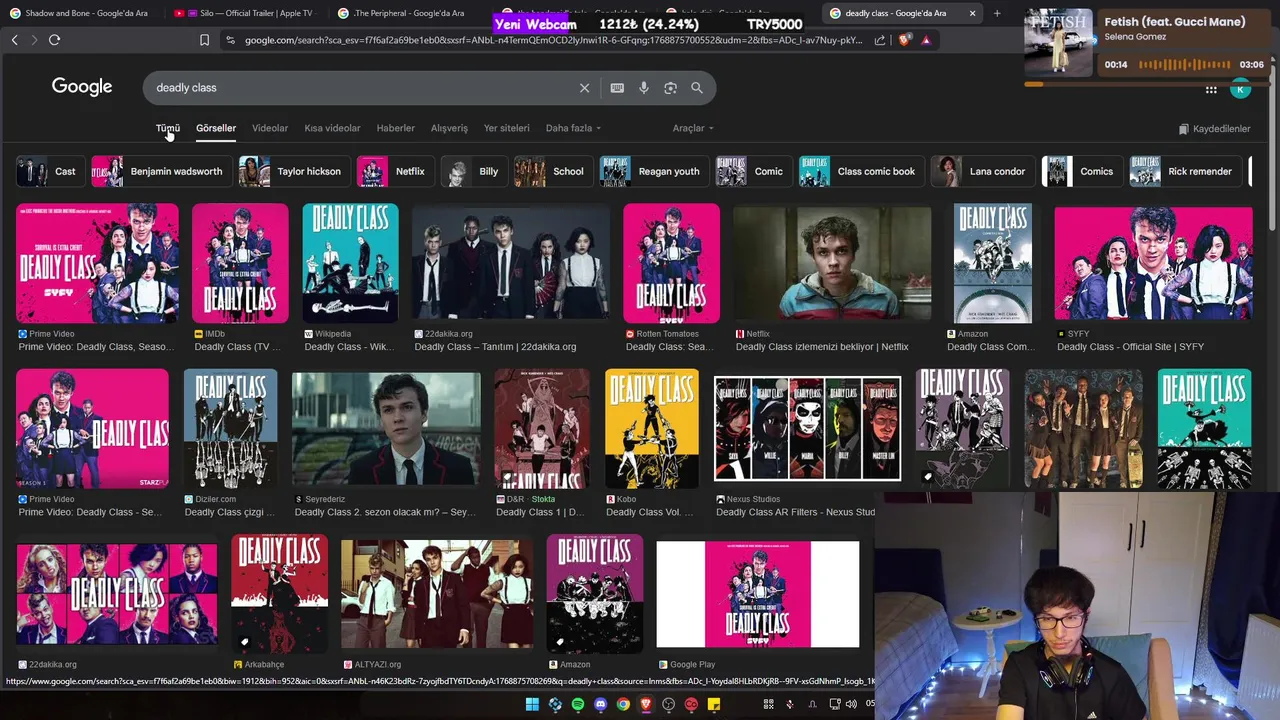The width and height of the screenshot is (1280, 720).
Task: Start voice search with microphone icon
Action: (x=644, y=88)
